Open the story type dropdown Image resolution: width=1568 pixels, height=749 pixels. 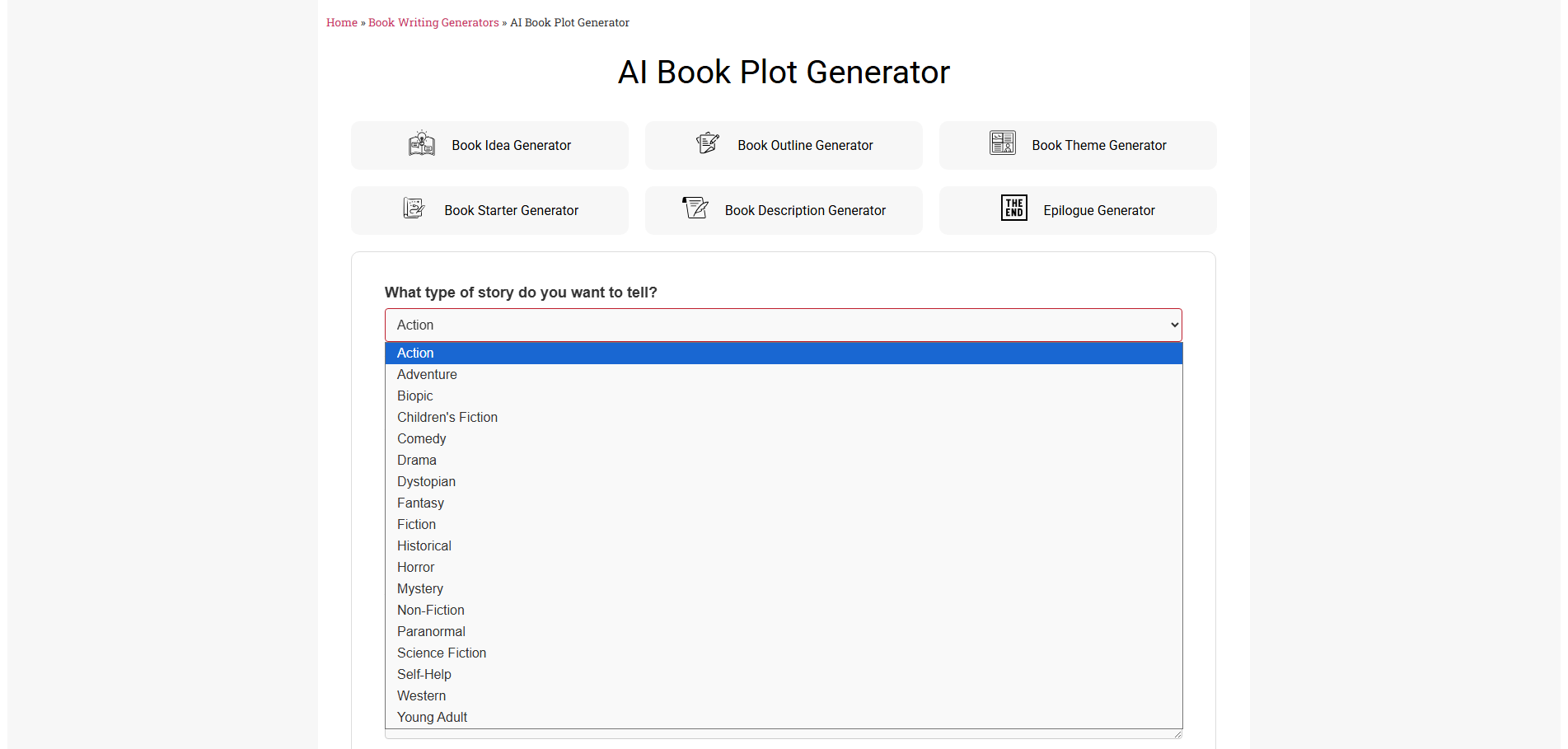point(783,325)
